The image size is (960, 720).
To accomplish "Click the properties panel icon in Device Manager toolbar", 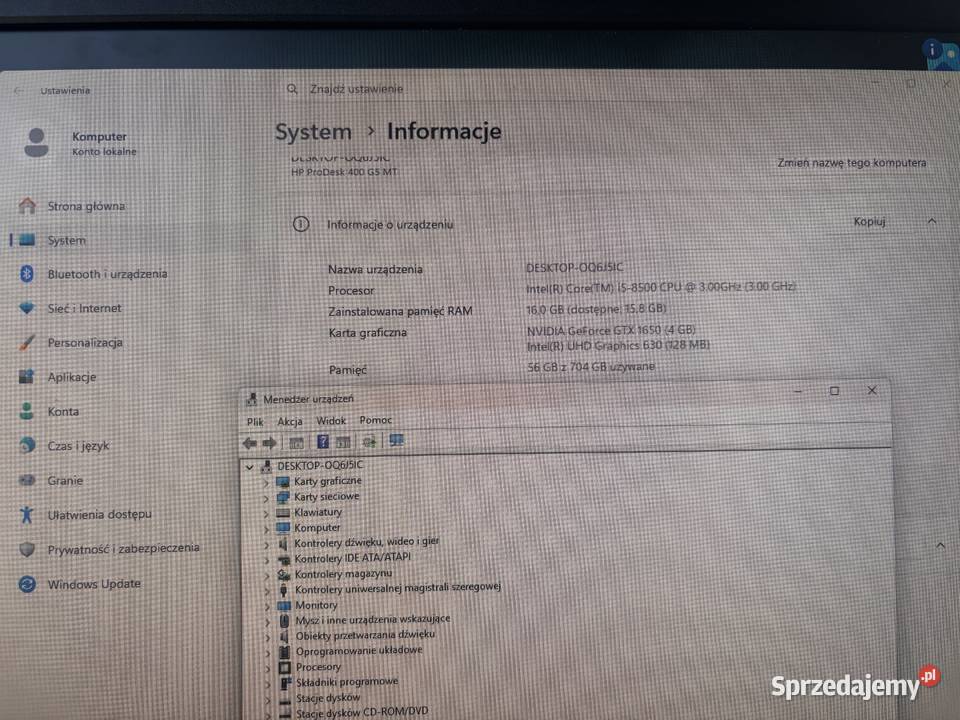I will (296, 443).
